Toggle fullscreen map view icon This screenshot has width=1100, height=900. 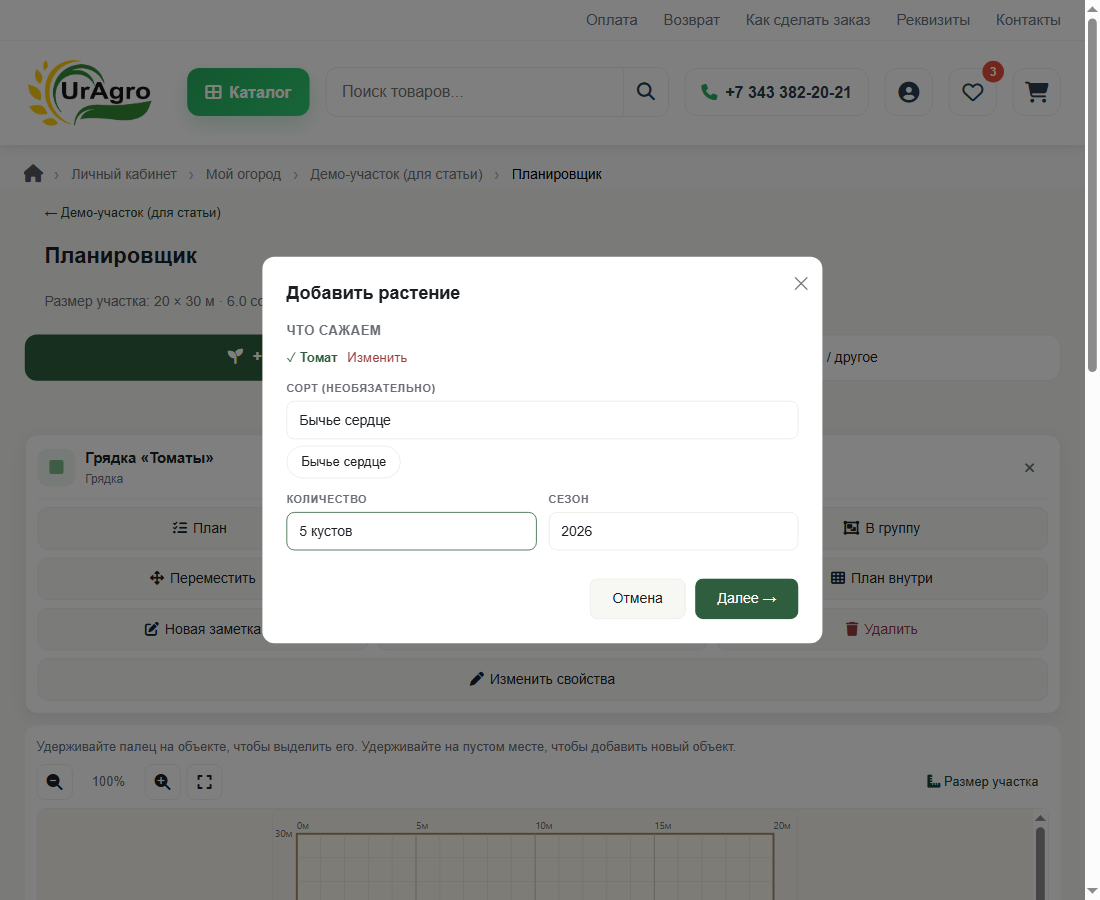tap(204, 781)
